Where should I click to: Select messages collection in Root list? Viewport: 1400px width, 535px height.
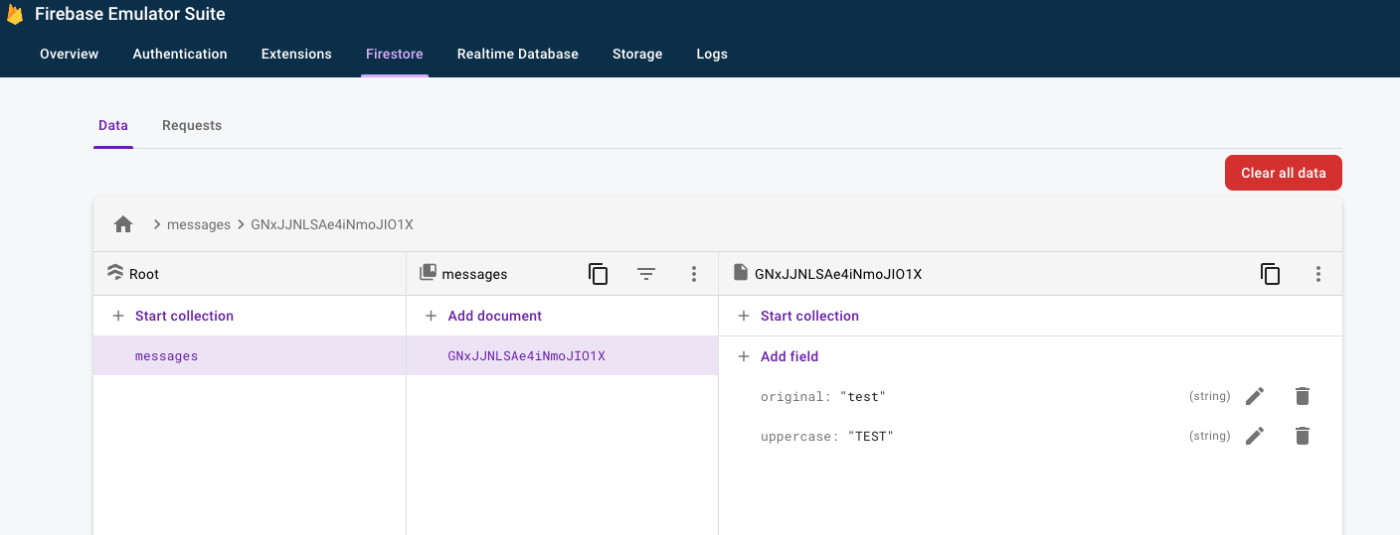[249, 356]
